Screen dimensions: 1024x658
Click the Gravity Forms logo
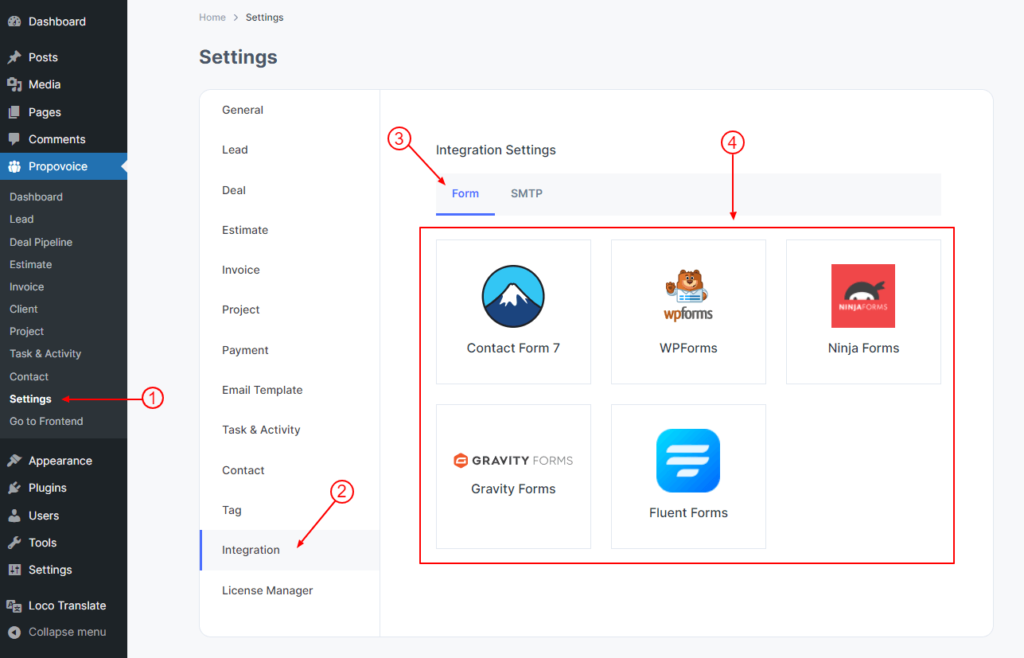pos(513,460)
